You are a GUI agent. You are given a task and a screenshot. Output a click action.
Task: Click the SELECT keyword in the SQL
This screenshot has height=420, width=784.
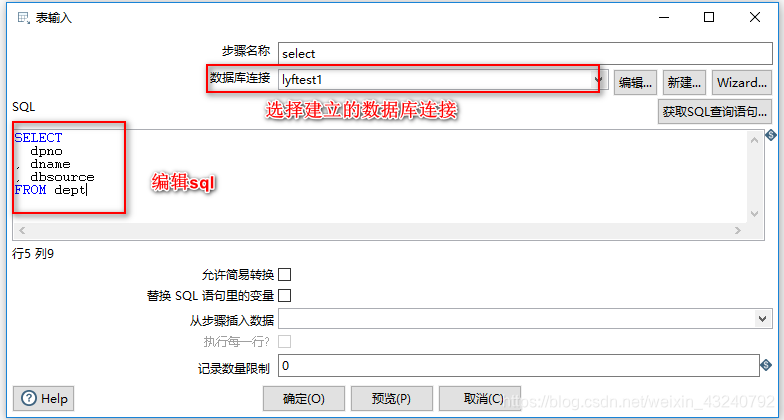point(38,138)
